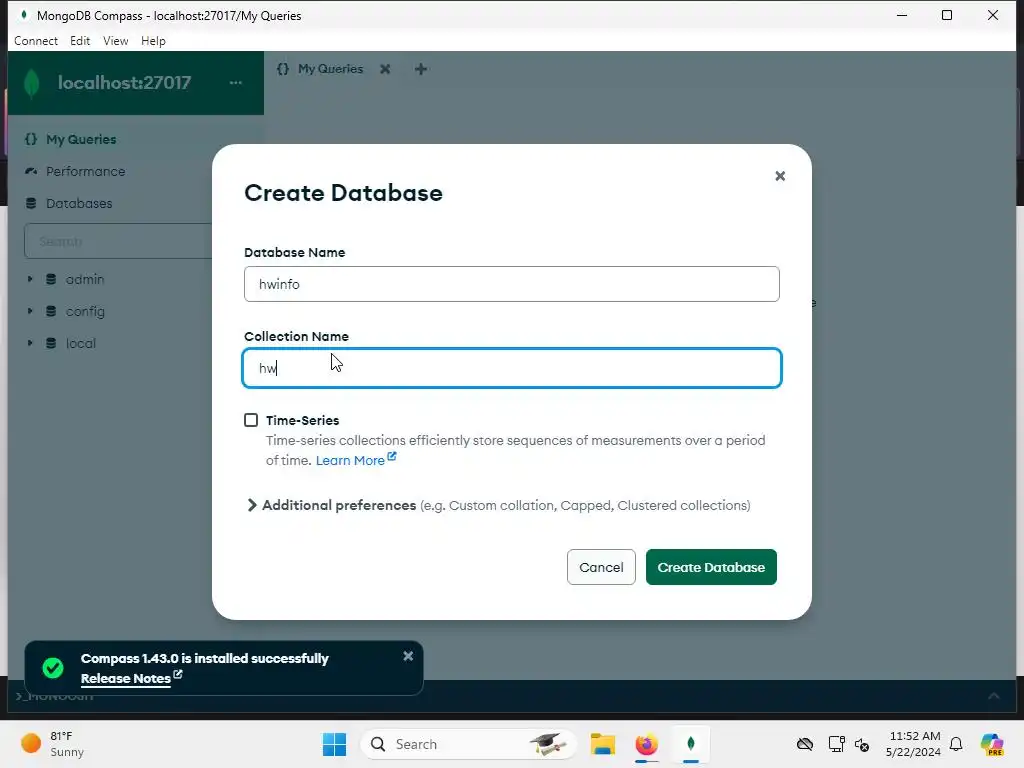
Task: Click the Collection Name input field
Action: click(x=511, y=368)
